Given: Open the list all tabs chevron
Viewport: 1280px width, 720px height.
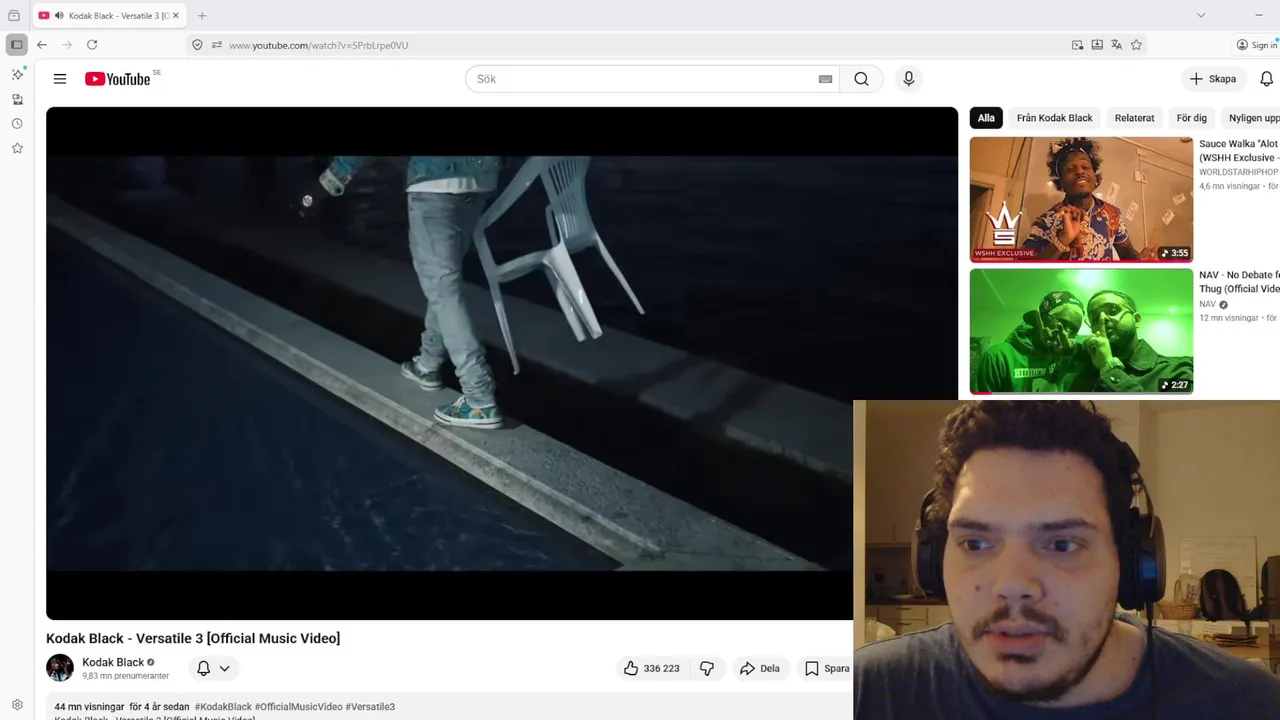Looking at the screenshot, I should [1201, 15].
